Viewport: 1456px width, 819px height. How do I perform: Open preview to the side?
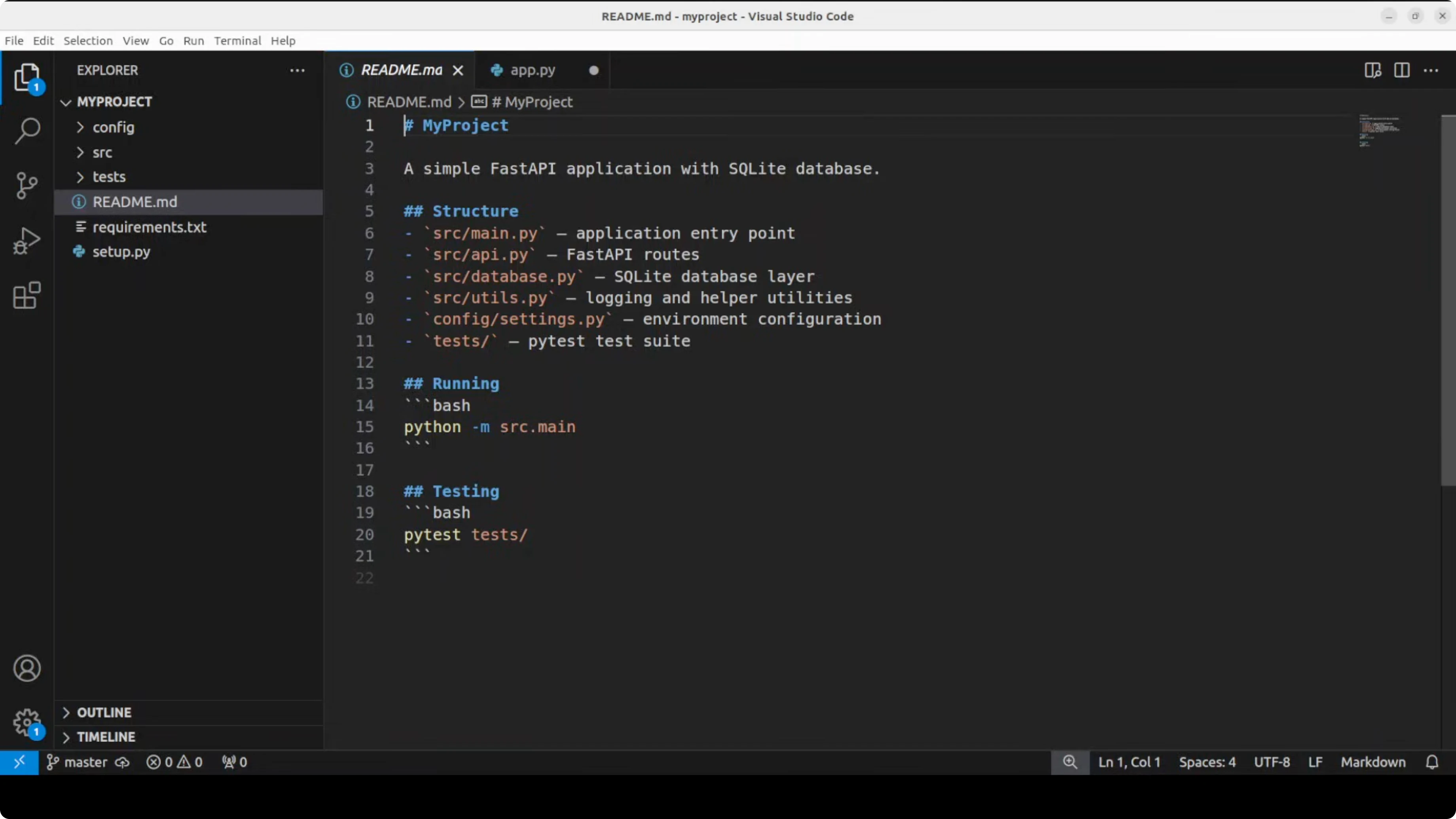(1373, 70)
